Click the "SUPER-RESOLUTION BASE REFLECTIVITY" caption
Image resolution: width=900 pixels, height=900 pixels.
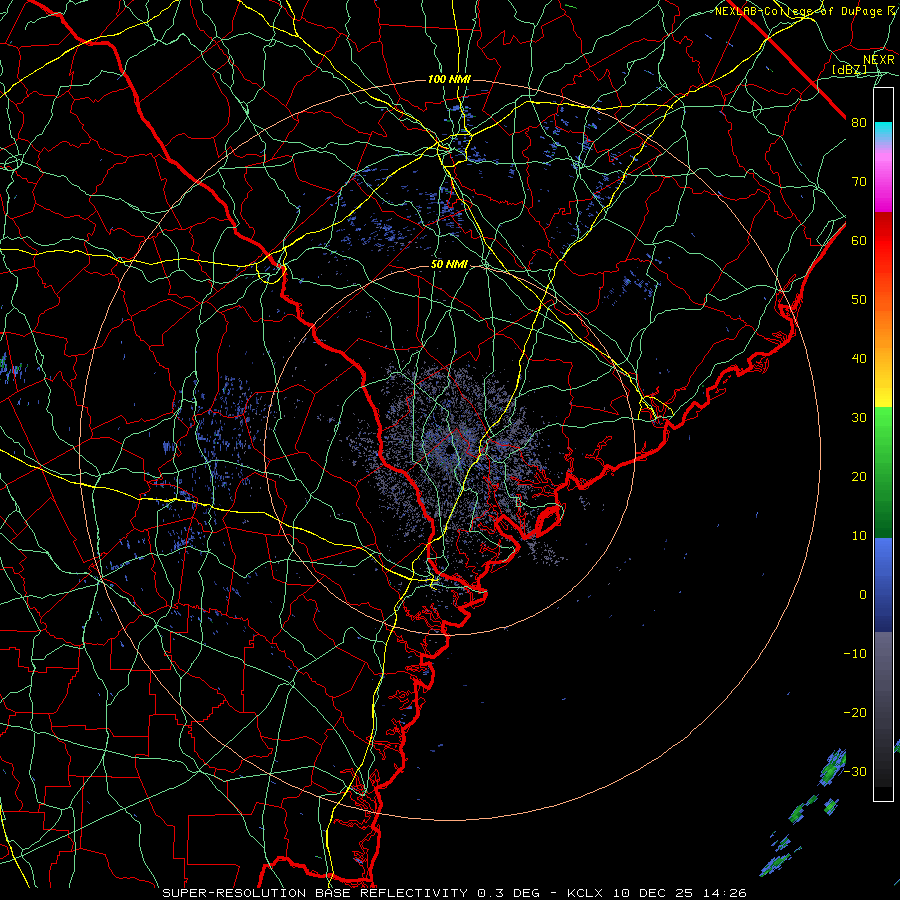point(315,893)
